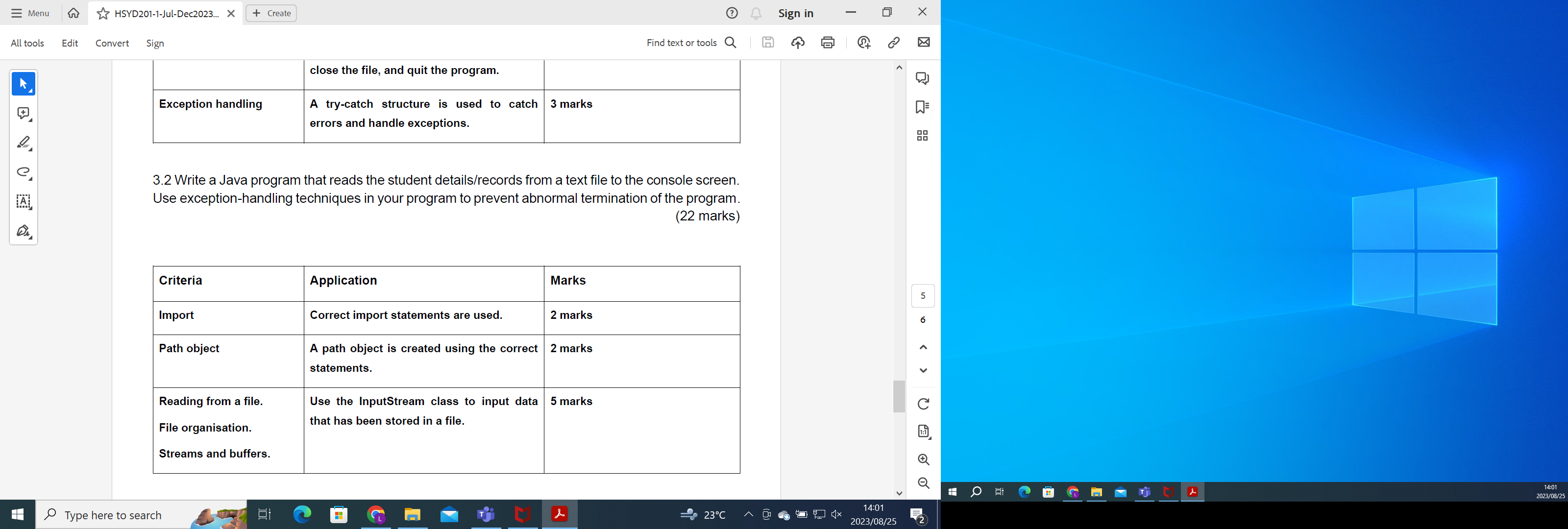Image resolution: width=1568 pixels, height=529 pixels.
Task: Open the All tools menu
Action: click(x=27, y=43)
